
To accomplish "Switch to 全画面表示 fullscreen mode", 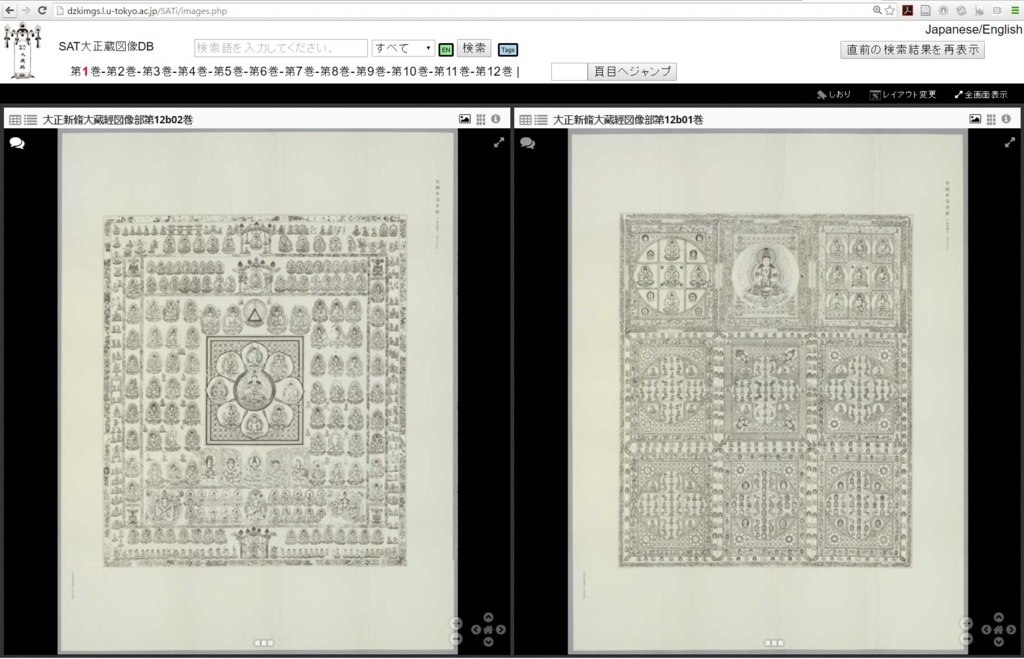I will coord(981,95).
